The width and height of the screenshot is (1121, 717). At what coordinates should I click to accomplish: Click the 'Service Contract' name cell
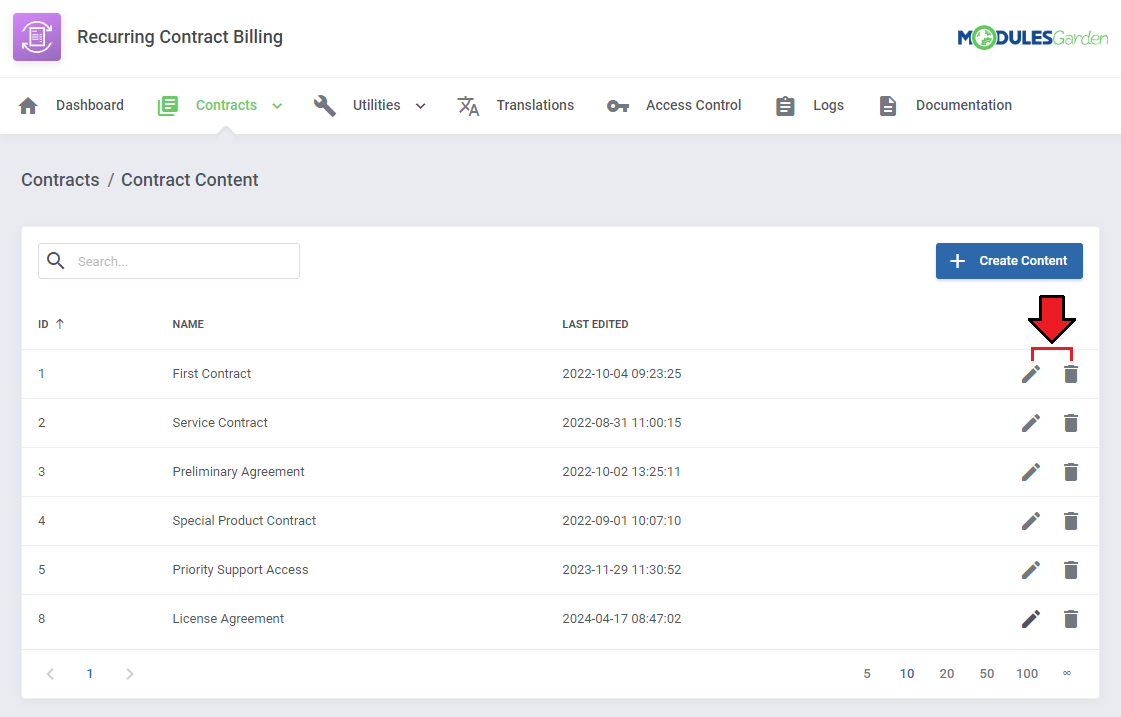coord(219,423)
